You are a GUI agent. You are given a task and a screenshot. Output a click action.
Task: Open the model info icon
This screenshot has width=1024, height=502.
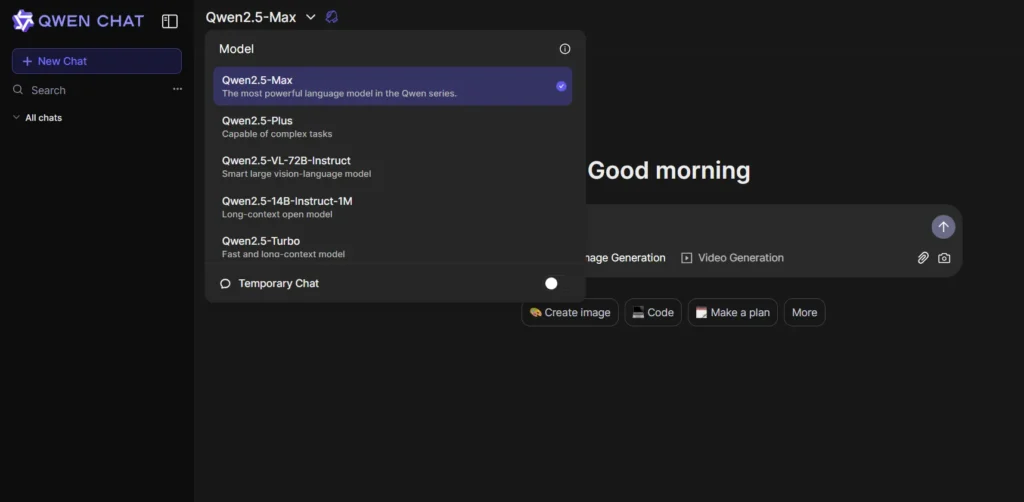click(x=565, y=49)
